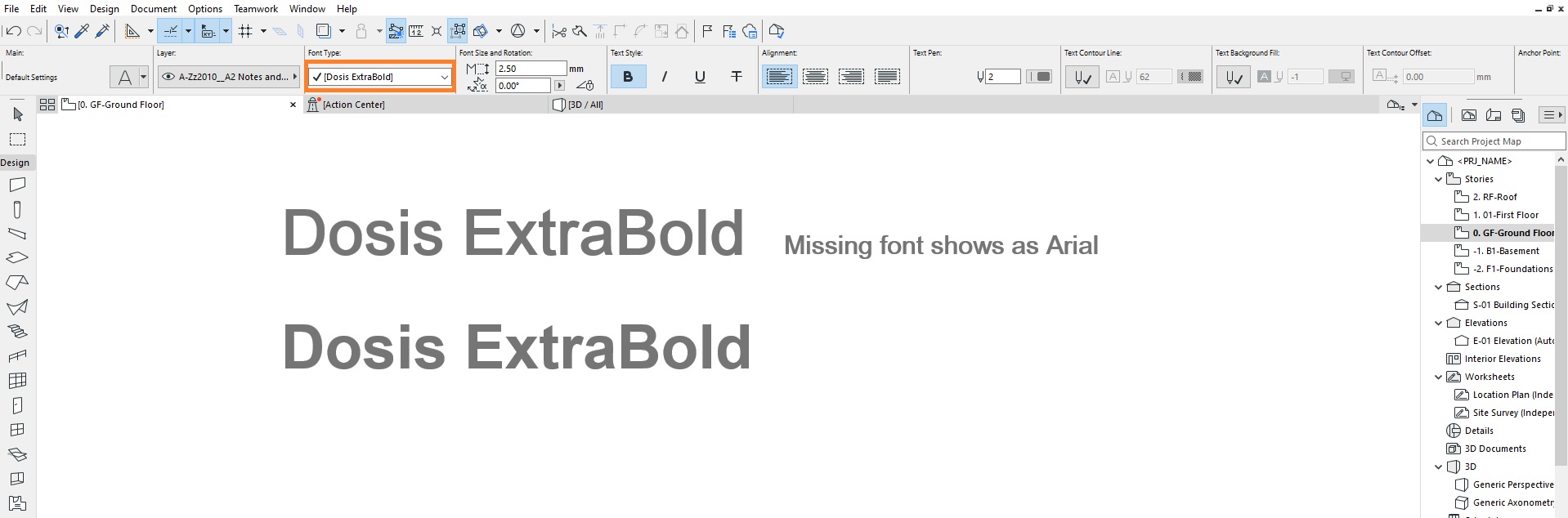The height and width of the screenshot is (518, 1568).
Task: Toggle Strikethrough text style
Action: [x=737, y=77]
